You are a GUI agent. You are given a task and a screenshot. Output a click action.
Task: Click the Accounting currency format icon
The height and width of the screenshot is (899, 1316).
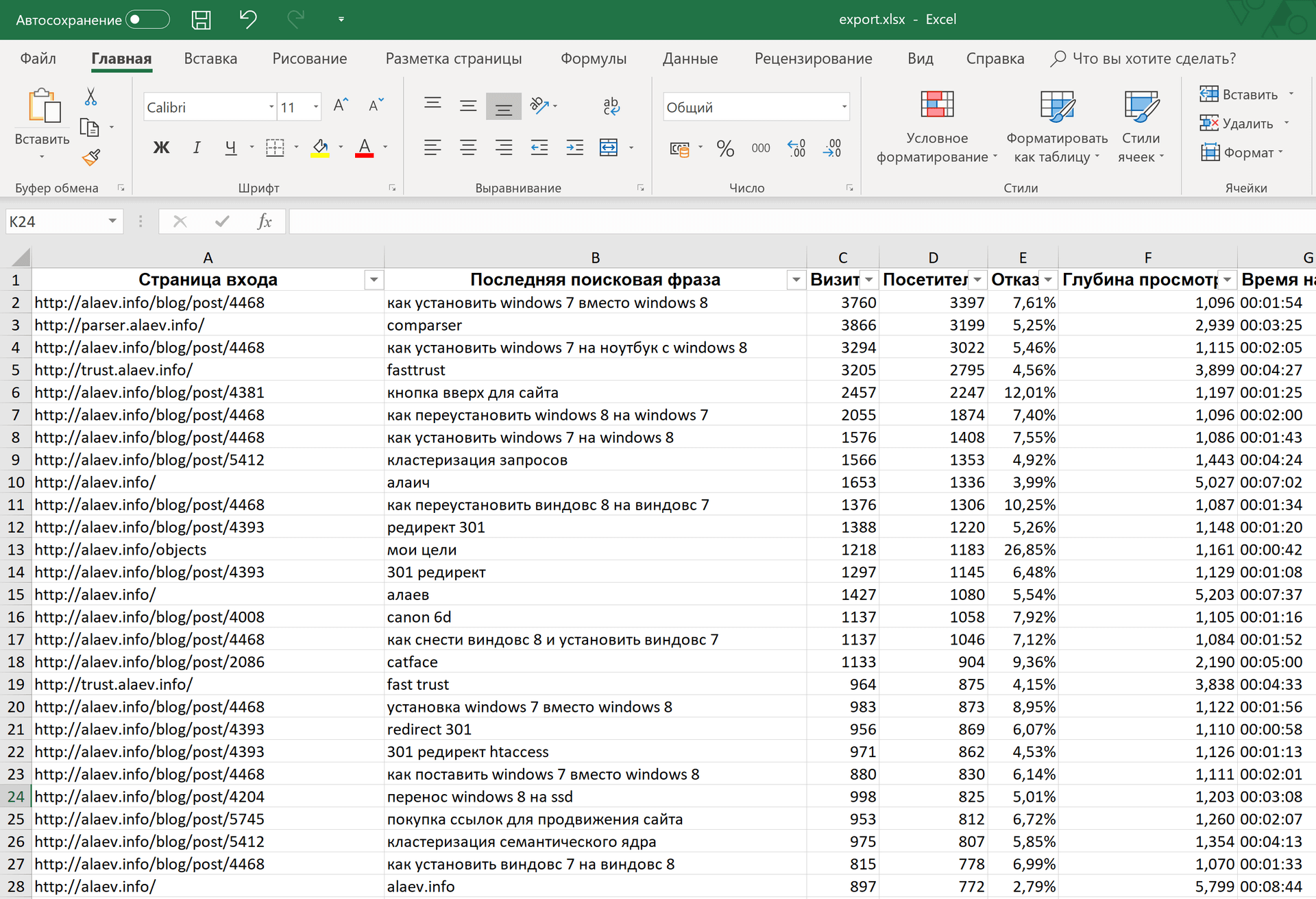(680, 149)
